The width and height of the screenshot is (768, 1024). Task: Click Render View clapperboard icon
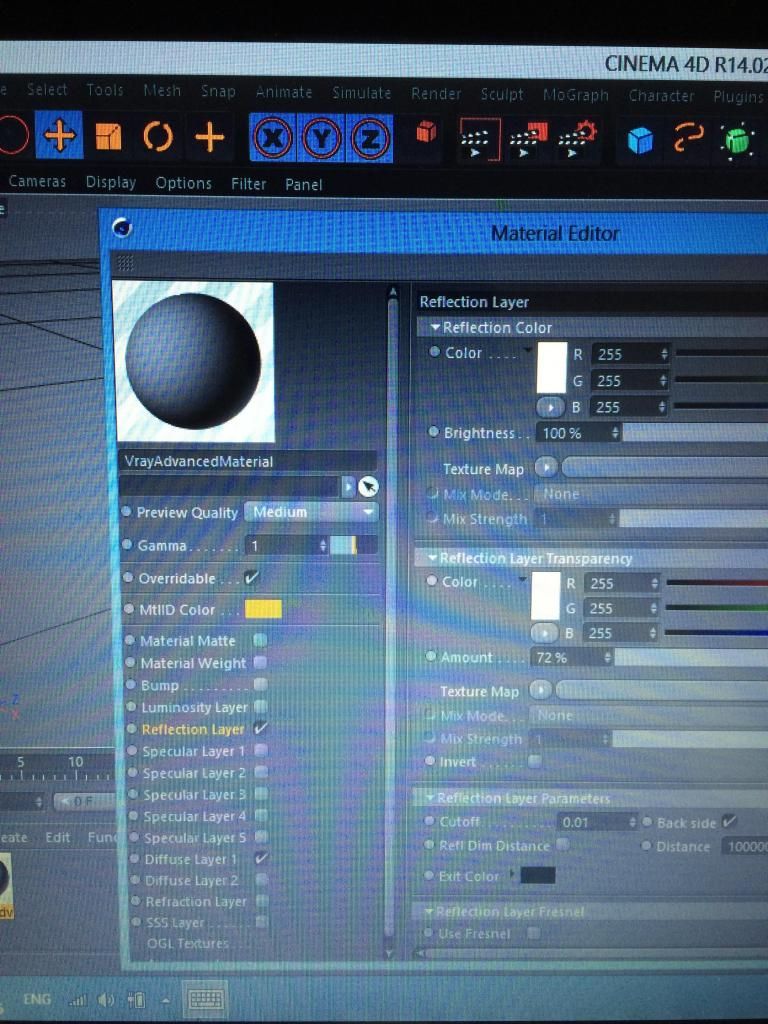tap(479, 139)
